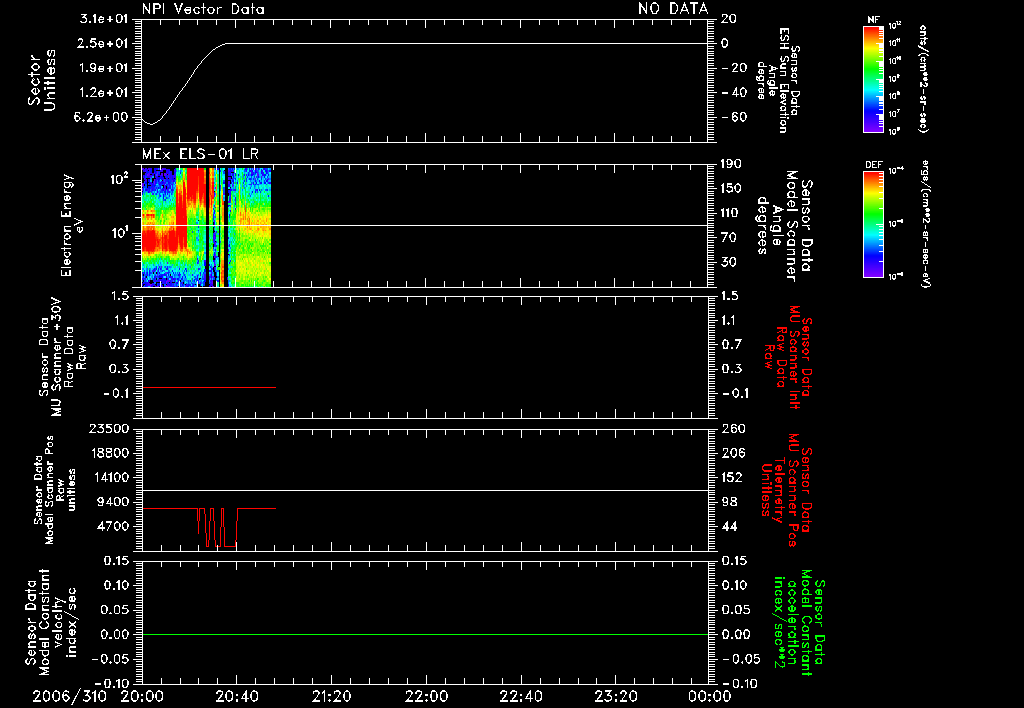This screenshot has width=1024, height=708.
Task: Click the "6.2e+00" sector axis value
Action: tap(103, 117)
